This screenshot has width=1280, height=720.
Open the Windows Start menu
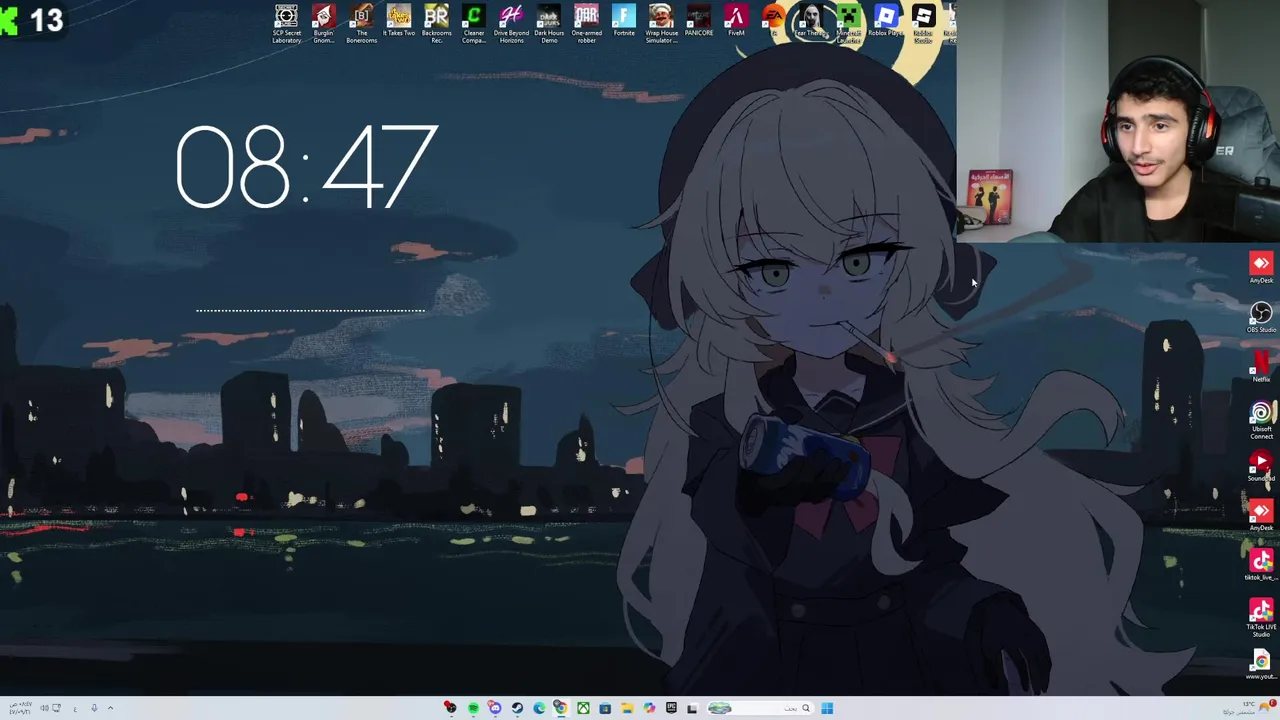[x=827, y=708]
